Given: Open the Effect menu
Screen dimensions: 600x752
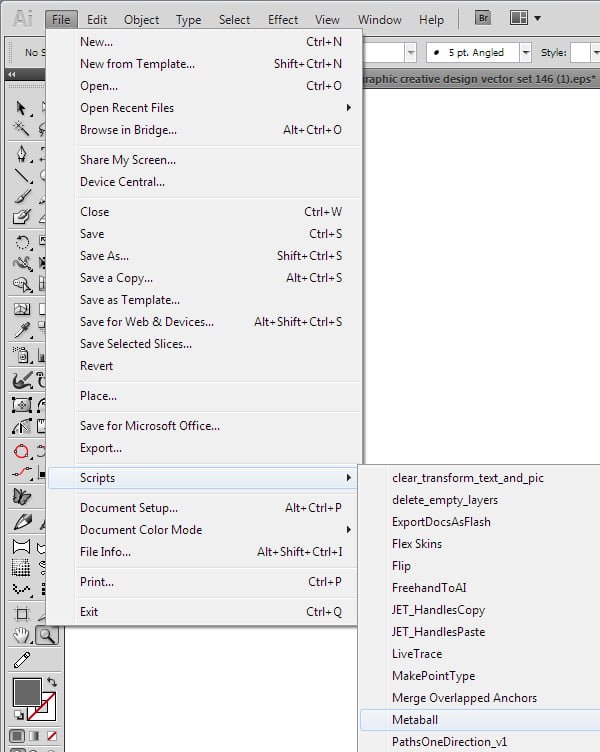Looking at the screenshot, I should (x=283, y=20).
